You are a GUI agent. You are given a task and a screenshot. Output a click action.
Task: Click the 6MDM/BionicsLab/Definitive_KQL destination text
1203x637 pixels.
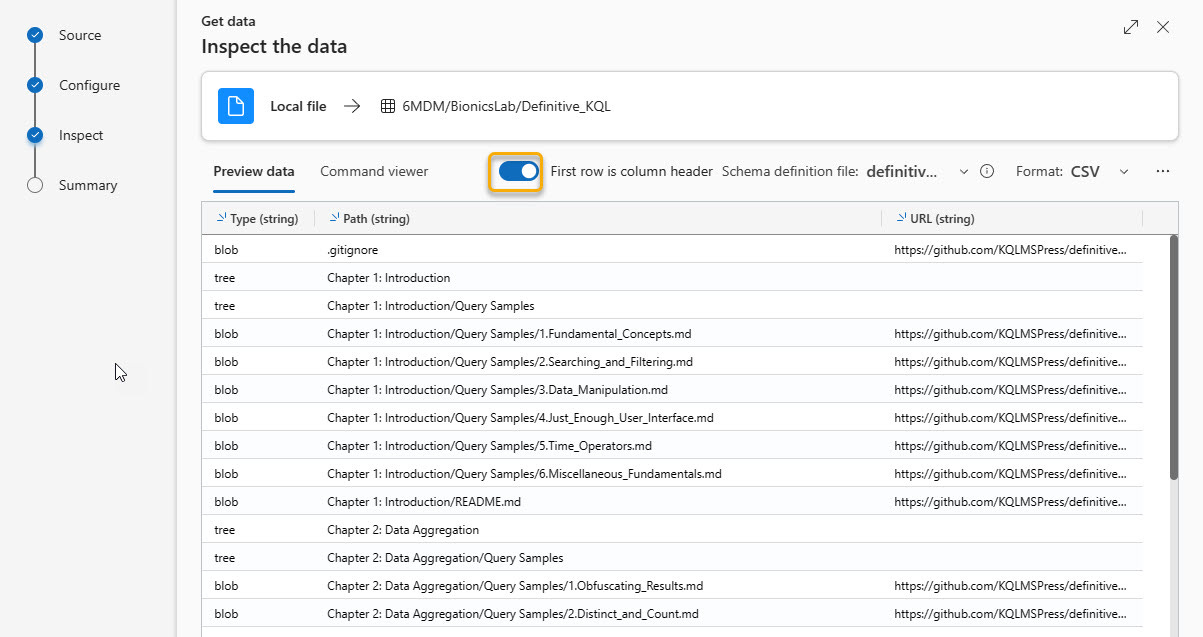(x=506, y=106)
